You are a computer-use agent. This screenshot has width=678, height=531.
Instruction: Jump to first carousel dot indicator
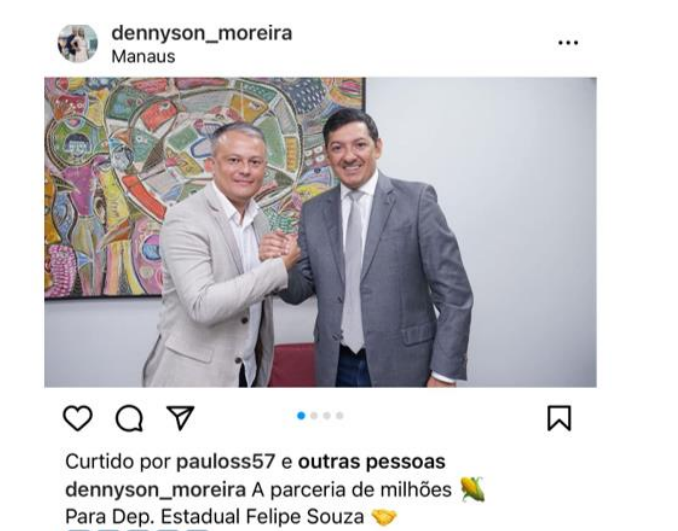[x=301, y=416]
